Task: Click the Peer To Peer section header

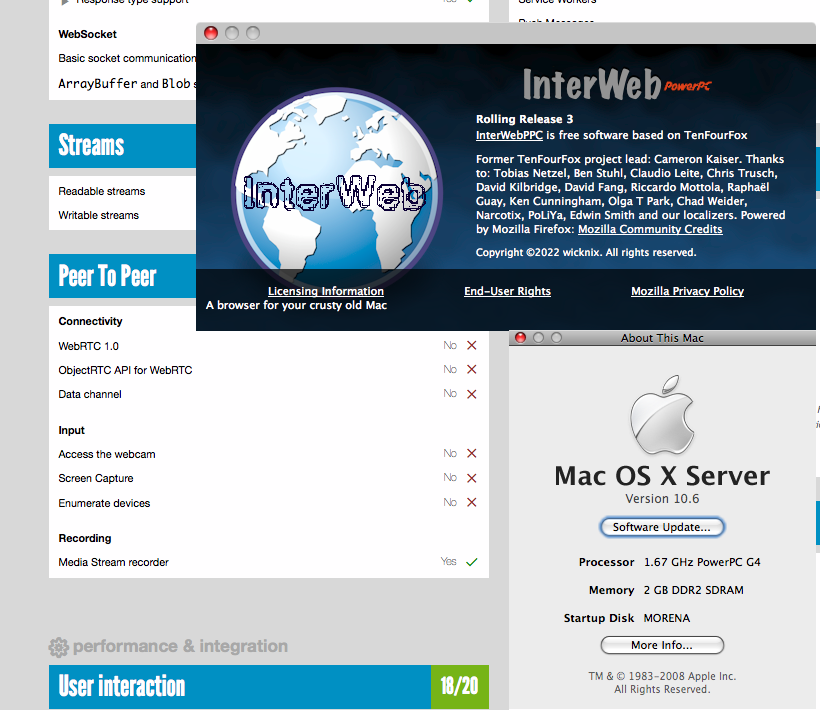Action: coord(122,276)
